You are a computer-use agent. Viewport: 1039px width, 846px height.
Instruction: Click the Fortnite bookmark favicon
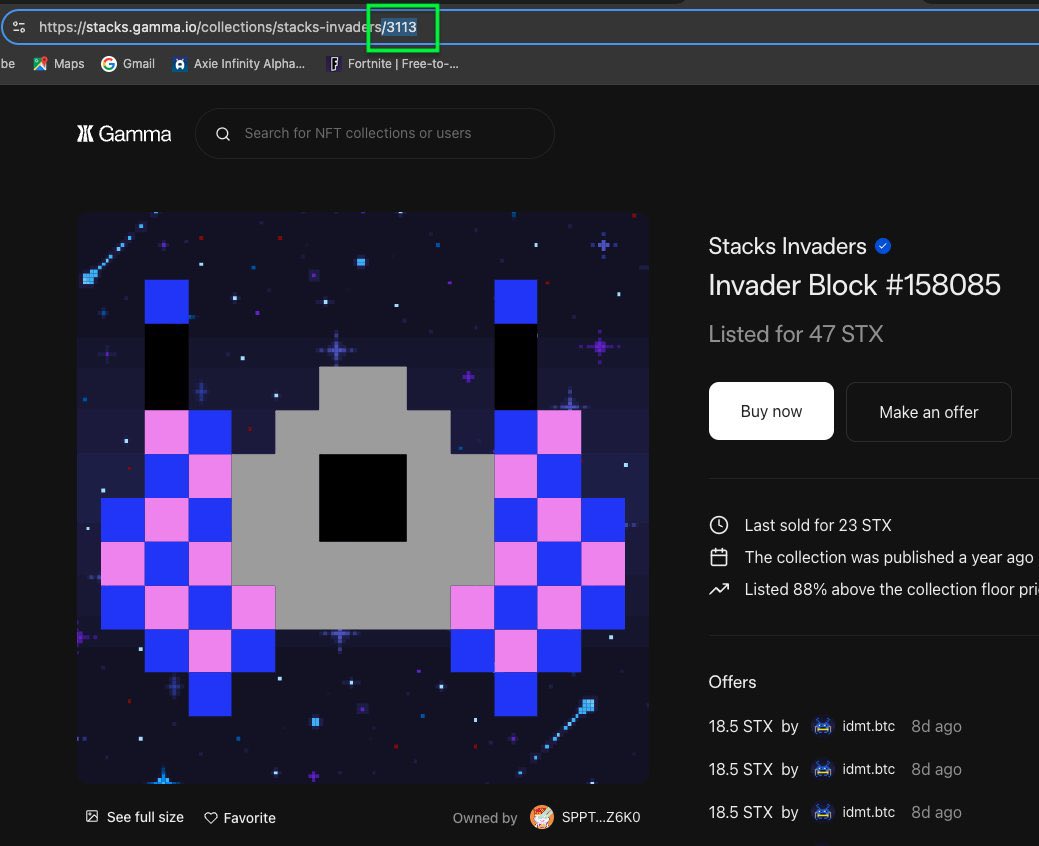[x=335, y=64]
